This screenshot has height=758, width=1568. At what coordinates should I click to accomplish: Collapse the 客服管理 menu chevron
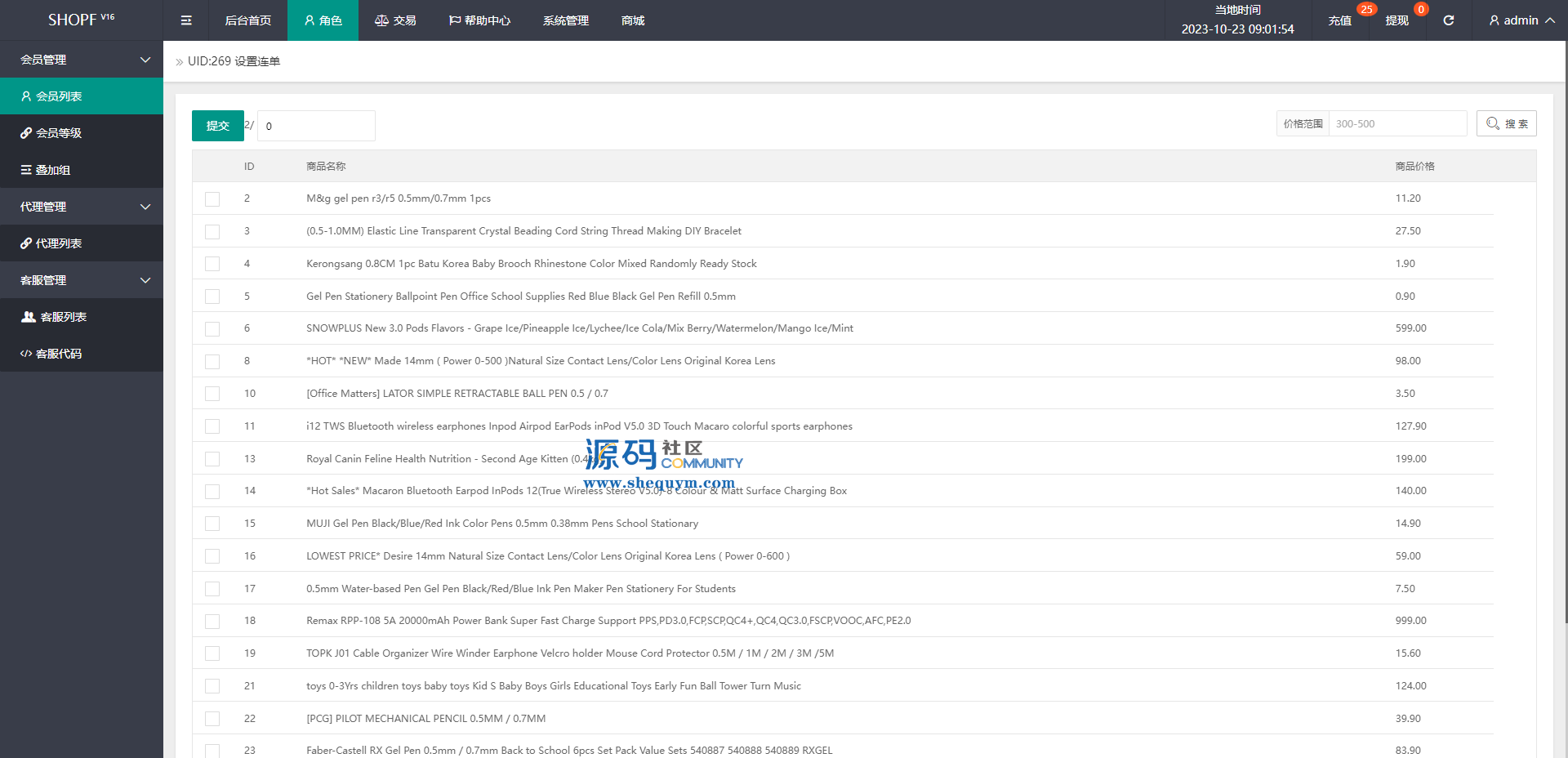[x=145, y=280]
